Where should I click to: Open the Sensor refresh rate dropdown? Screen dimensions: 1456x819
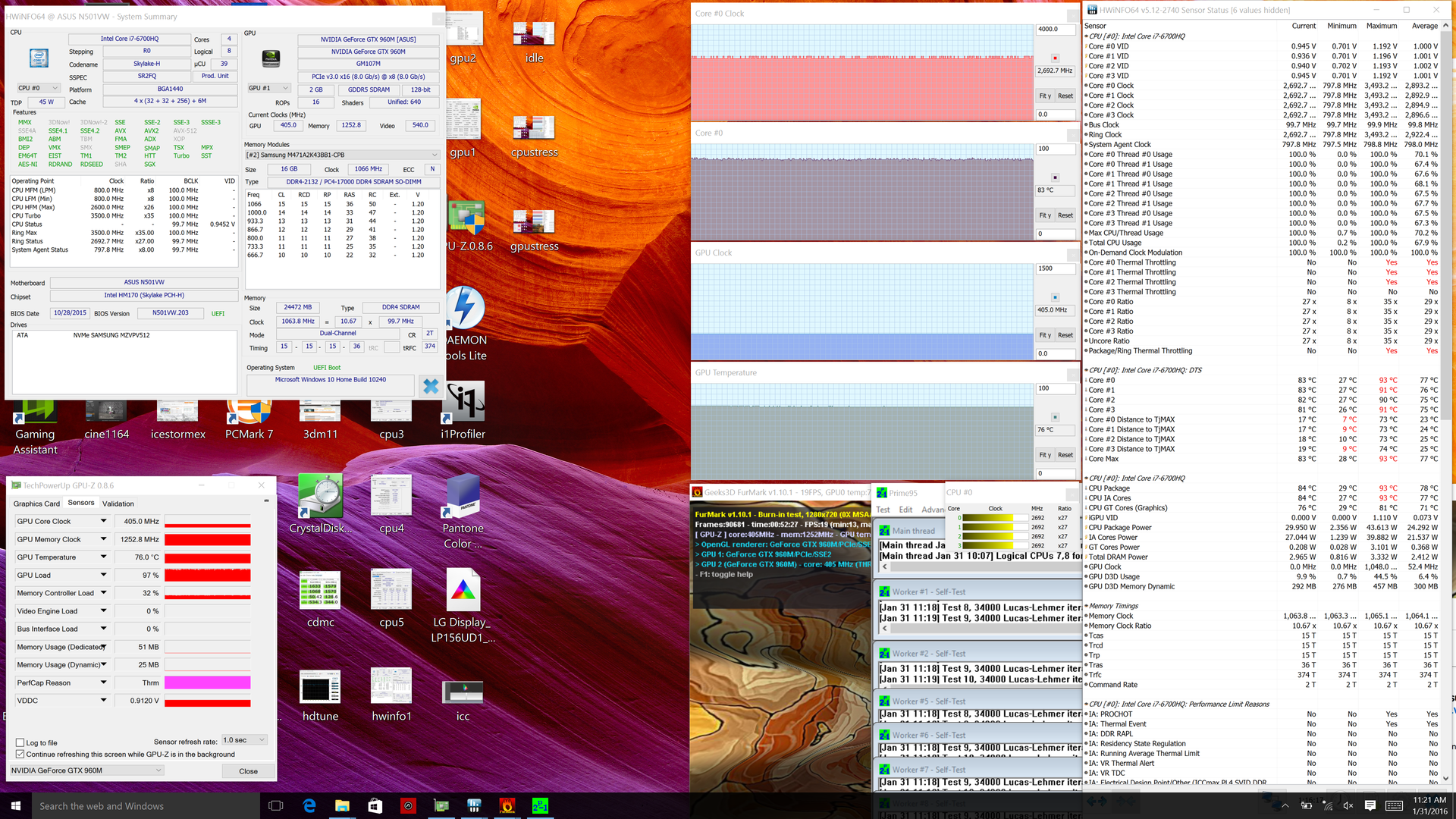click(x=243, y=740)
